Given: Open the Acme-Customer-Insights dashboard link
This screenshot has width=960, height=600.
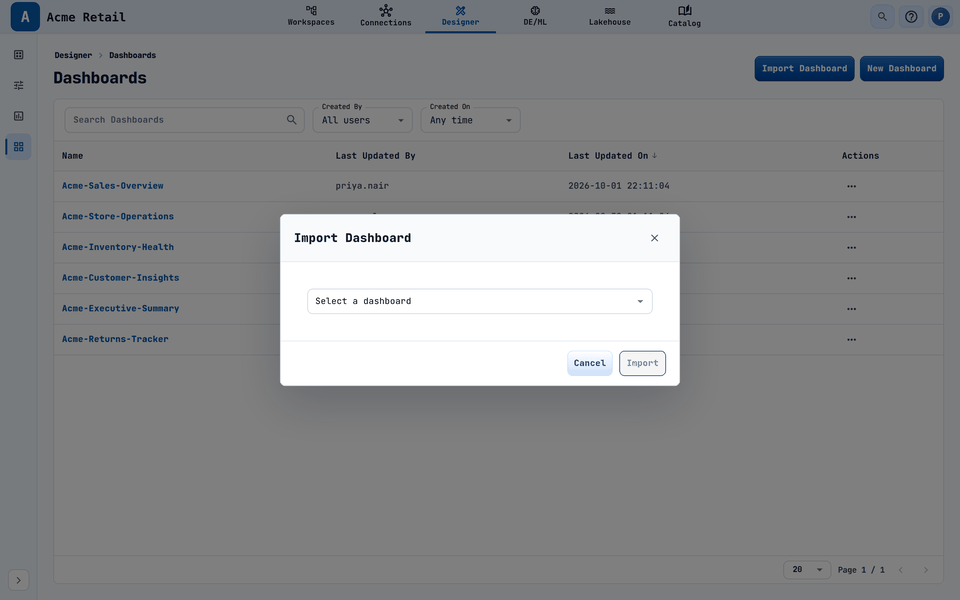Looking at the screenshot, I should [x=121, y=277].
